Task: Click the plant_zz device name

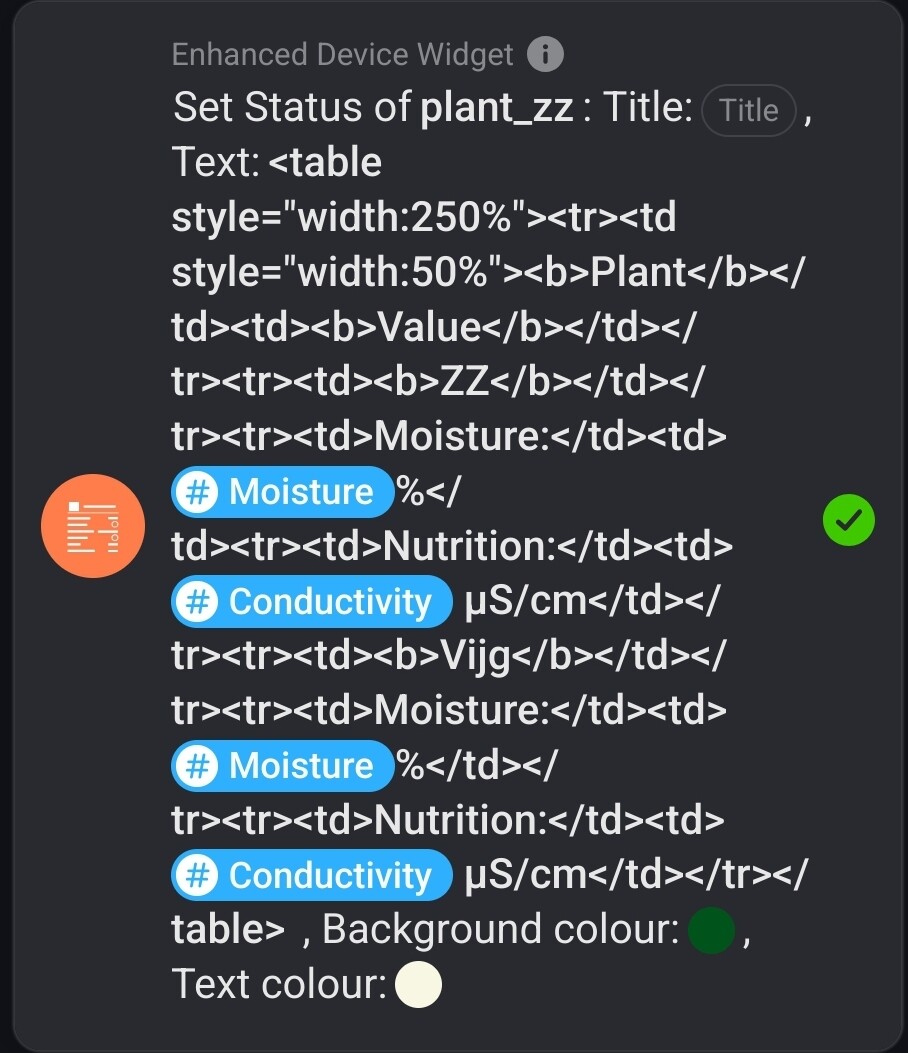Action: pos(497,108)
